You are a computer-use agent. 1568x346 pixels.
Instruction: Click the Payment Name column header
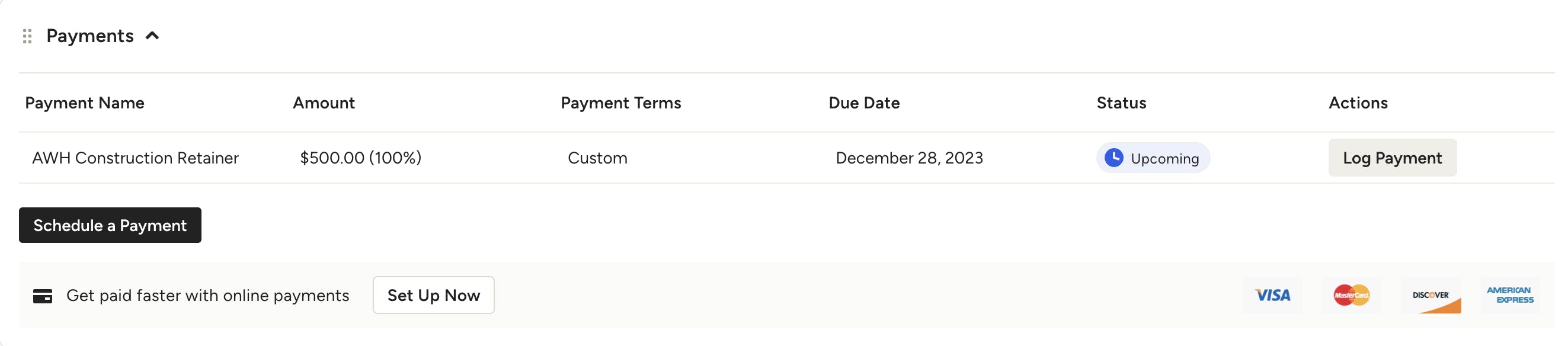pos(85,103)
